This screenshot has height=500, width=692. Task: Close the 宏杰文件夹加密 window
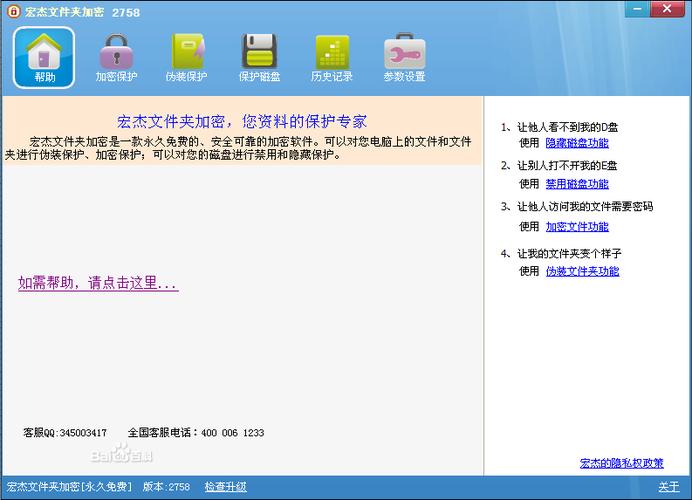tap(667, 9)
